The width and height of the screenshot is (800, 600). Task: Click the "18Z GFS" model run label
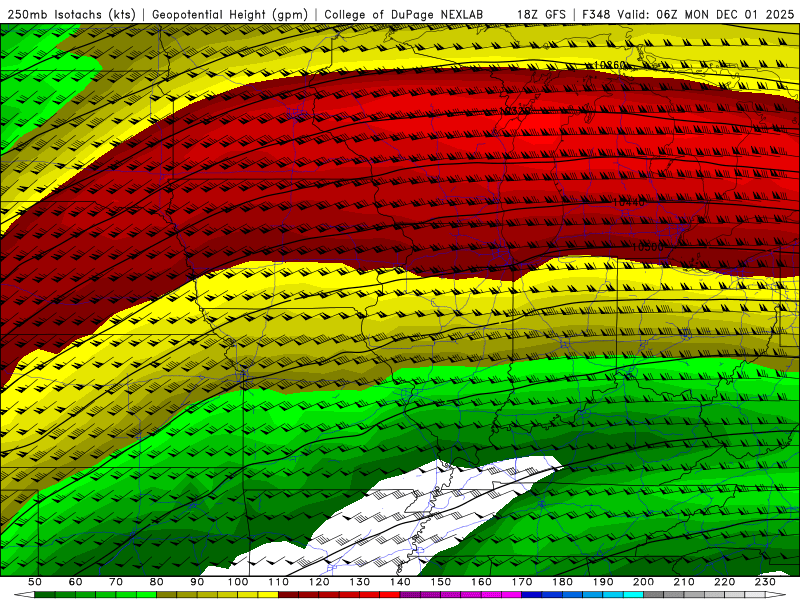point(541,14)
